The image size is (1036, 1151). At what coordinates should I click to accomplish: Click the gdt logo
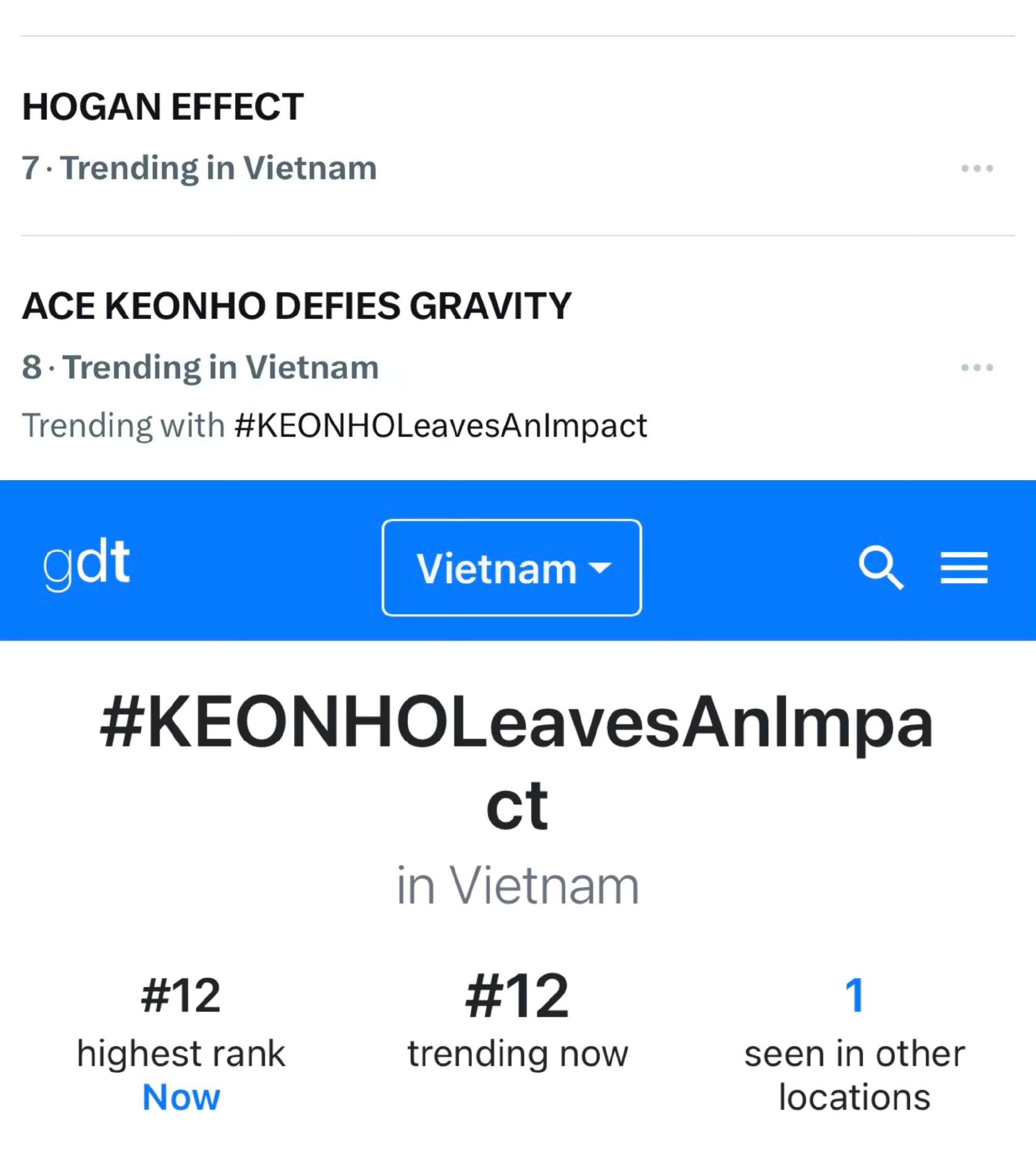coord(87,564)
